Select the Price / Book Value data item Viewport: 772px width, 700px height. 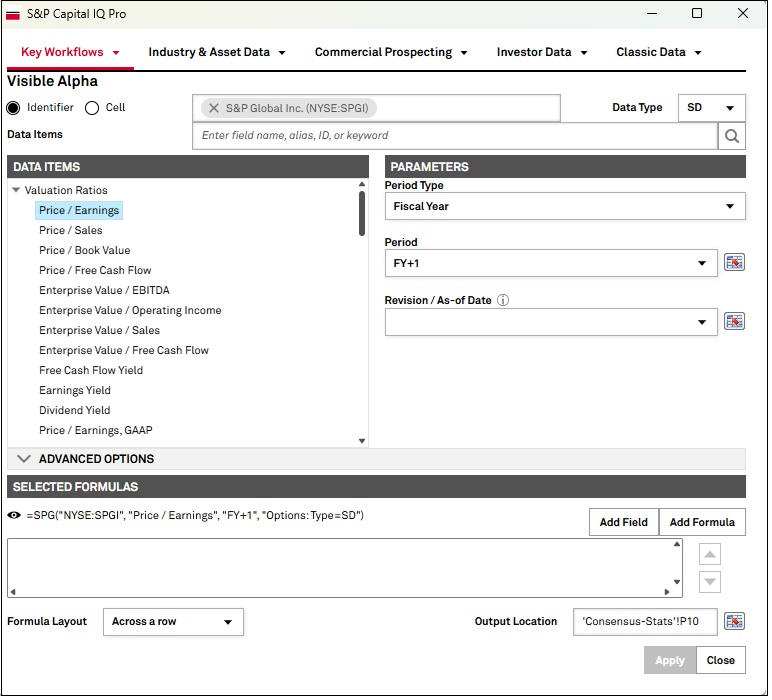85,252
